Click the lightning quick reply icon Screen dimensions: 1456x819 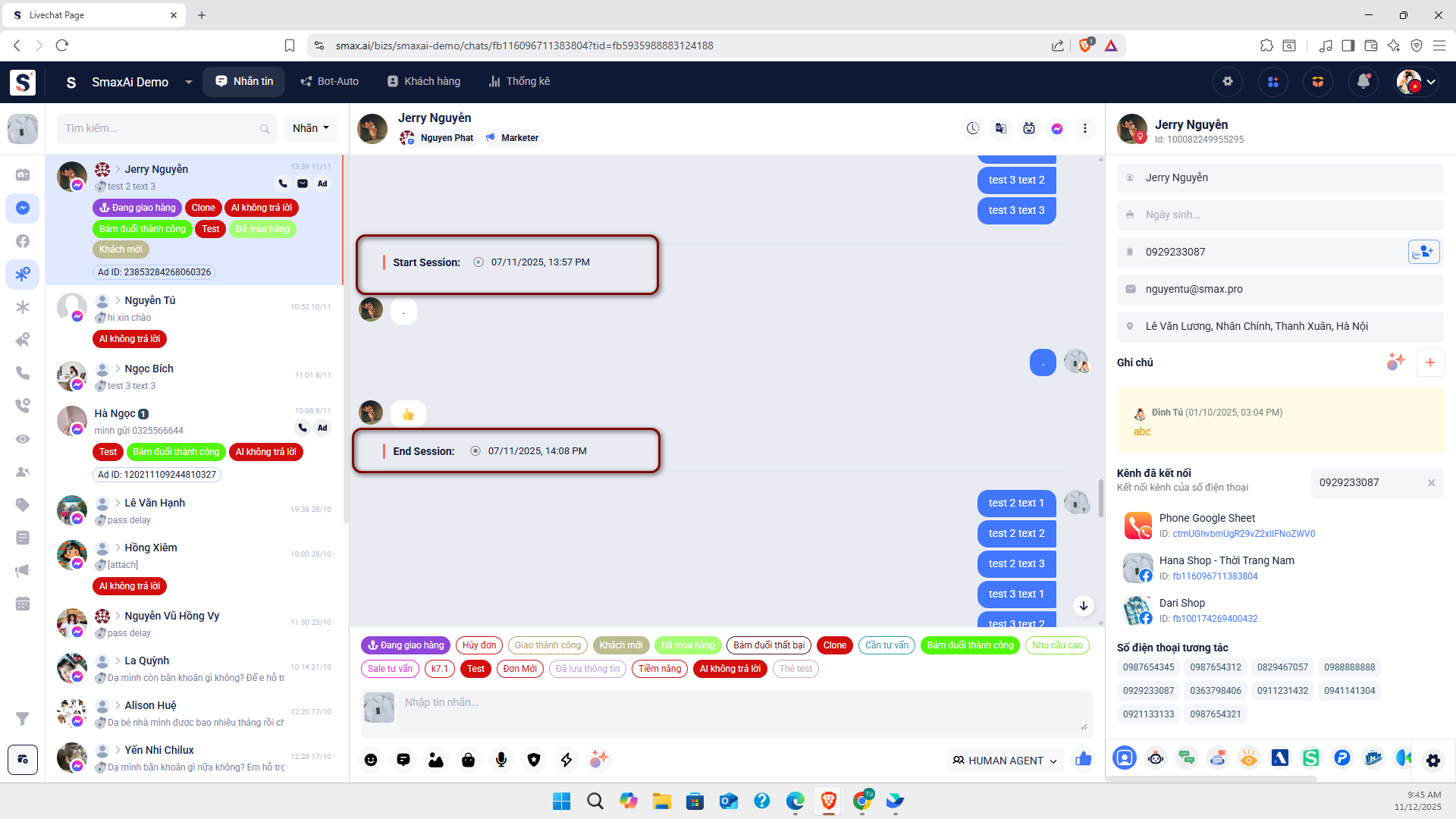tap(566, 760)
